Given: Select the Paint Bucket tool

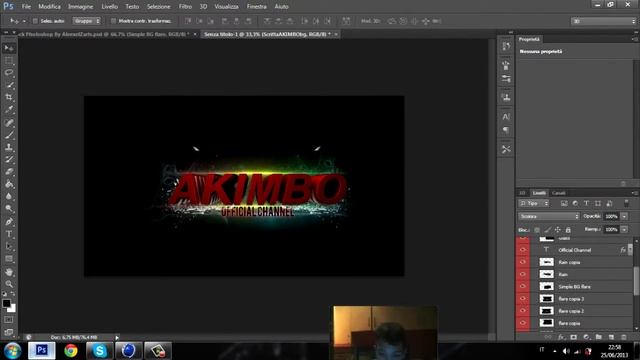Looking at the screenshot, I should click(9, 184).
